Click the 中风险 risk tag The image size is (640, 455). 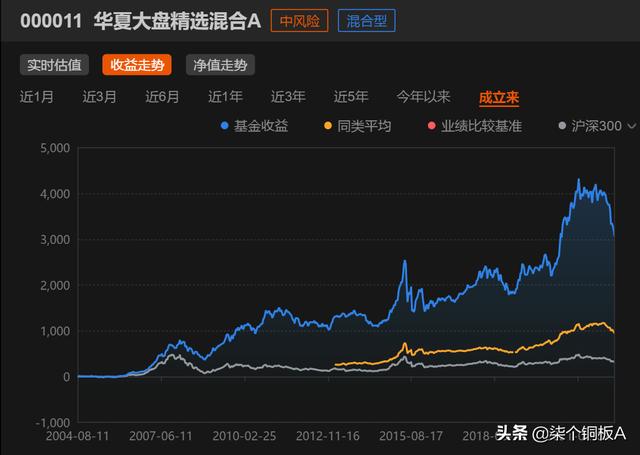pyautogui.click(x=300, y=21)
